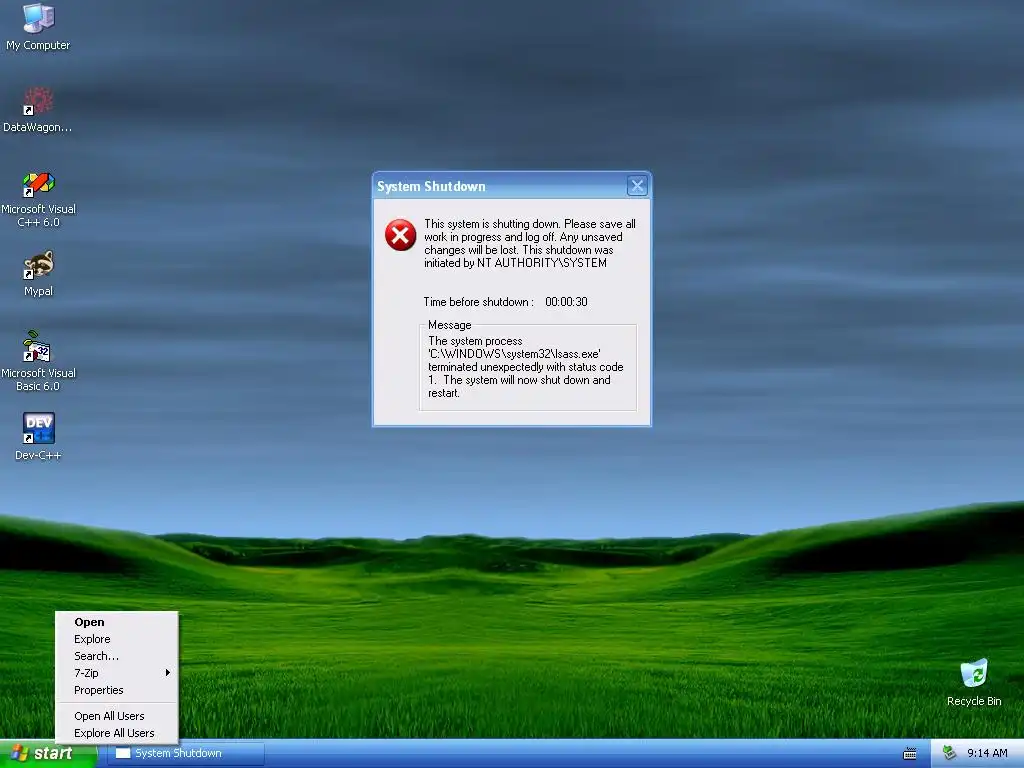Click the 00:00:30 shutdown countdown
Viewport: 1024px width, 768px height.
(x=566, y=302)
